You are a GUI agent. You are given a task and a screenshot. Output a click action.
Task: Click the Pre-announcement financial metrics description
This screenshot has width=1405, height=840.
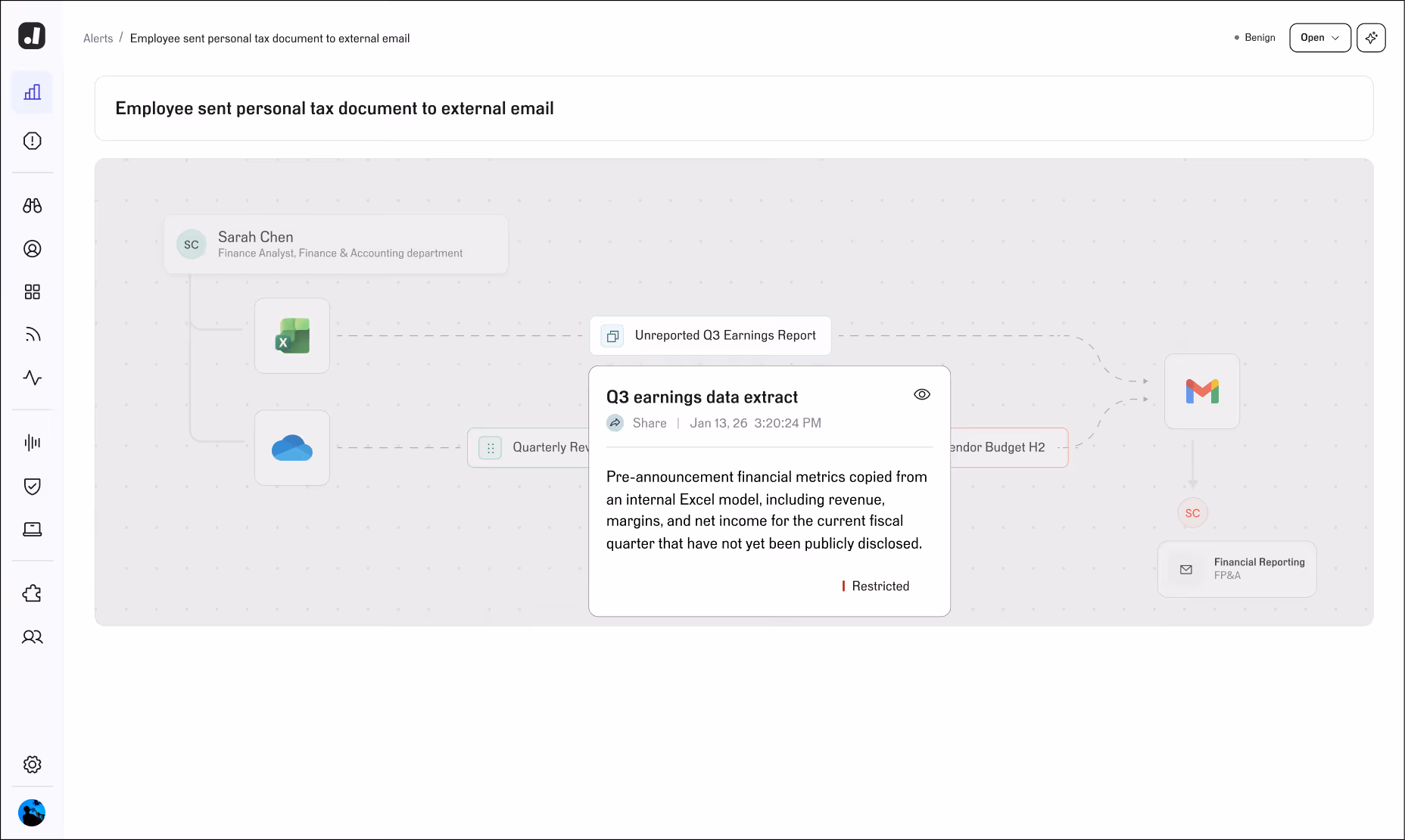[x=766, y=510]
